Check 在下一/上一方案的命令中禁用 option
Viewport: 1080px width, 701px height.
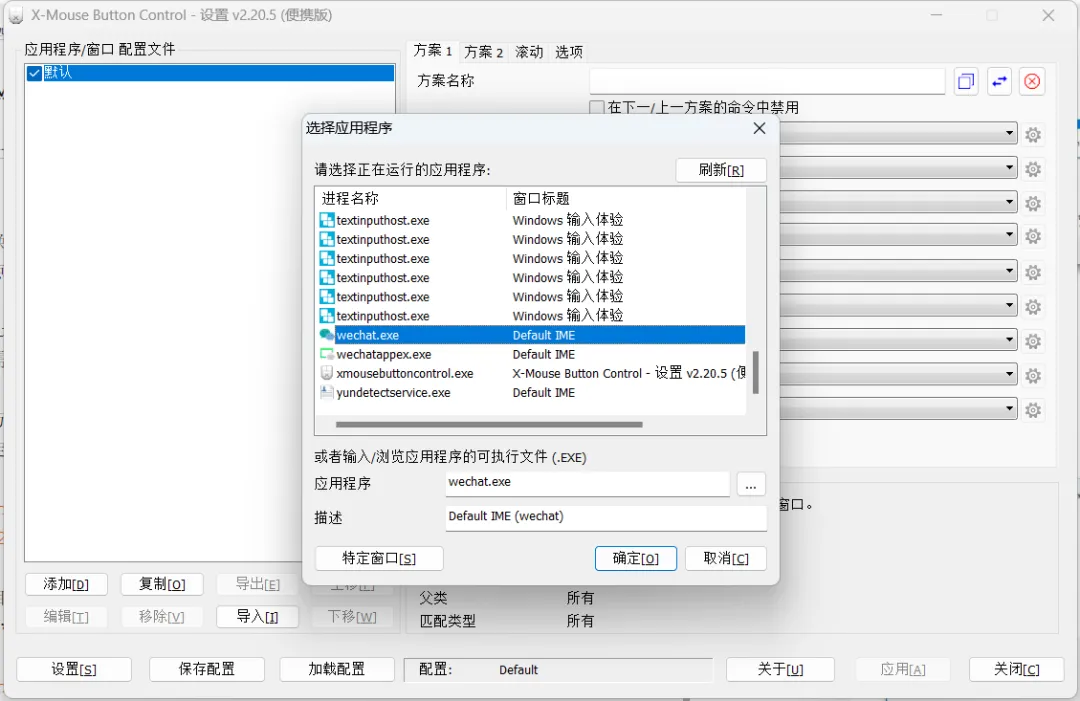tap(596, 107)
